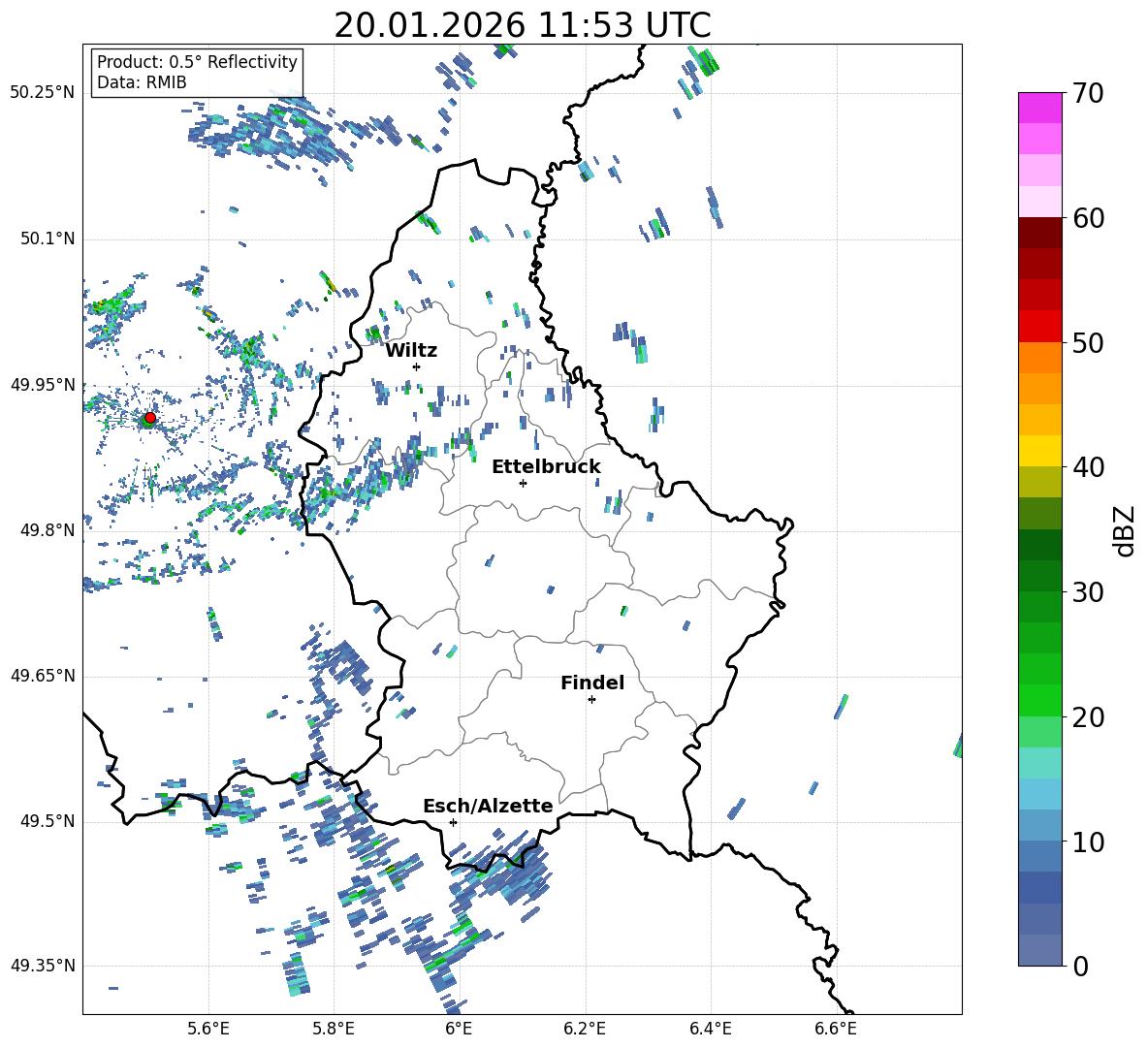Image resolution: width=1148 pixels, height=1048 pixels.
Task: Click the Data: RMIB text
Action: click(x=142, y=82)
